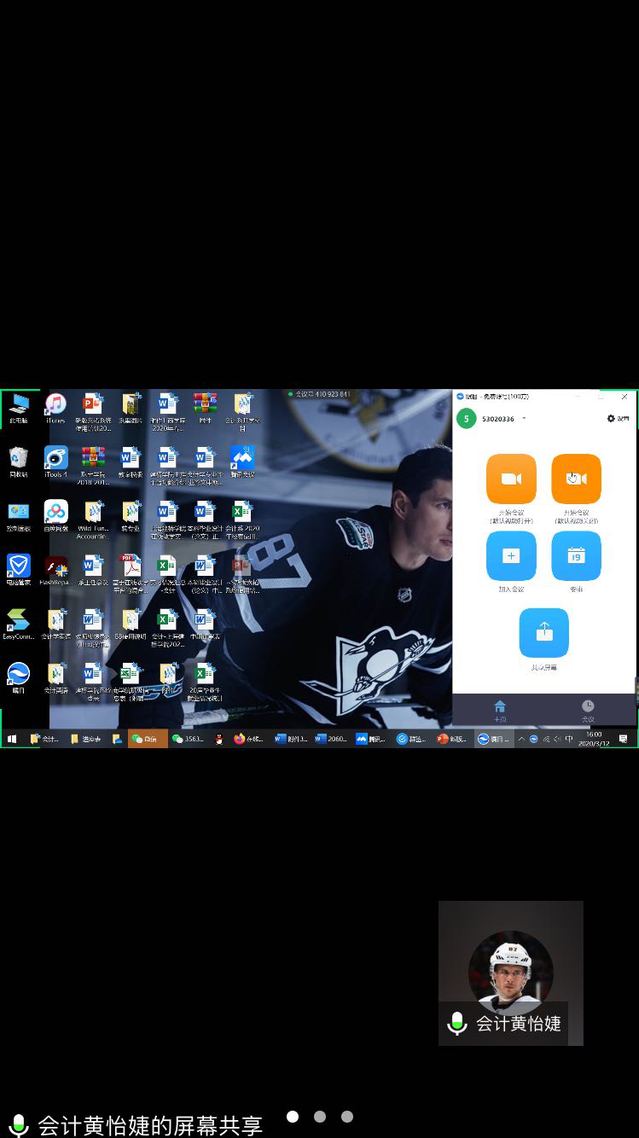Image resolution: width=639 pixels, height=1138 pixels.
Task: Select the third page indicator dot
Action: 347,1116
